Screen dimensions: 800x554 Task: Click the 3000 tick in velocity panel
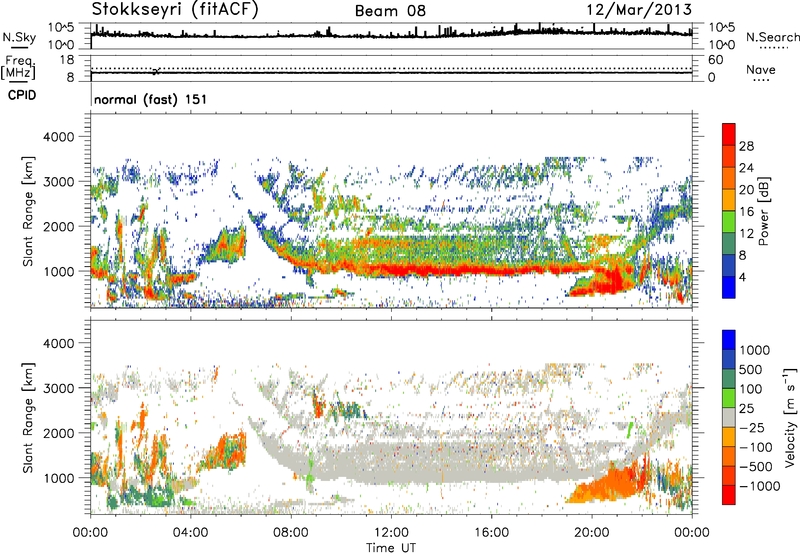coord(58,388)
